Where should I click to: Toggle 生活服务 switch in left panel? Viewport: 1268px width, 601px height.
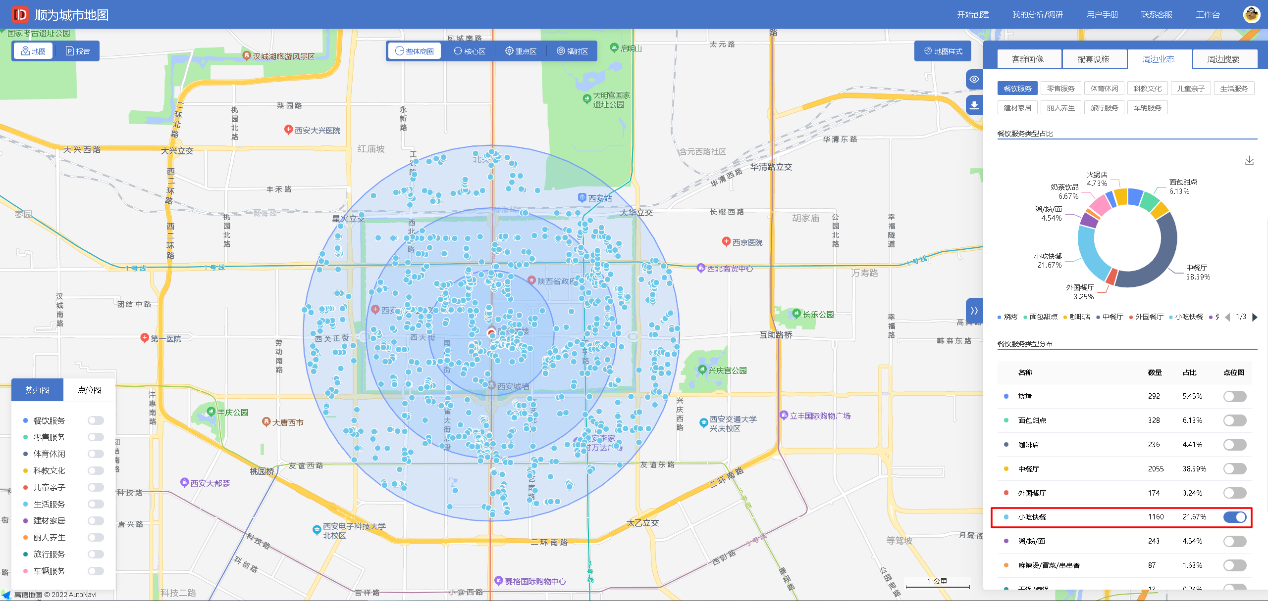pyautogui.click(x=96, y=504)
